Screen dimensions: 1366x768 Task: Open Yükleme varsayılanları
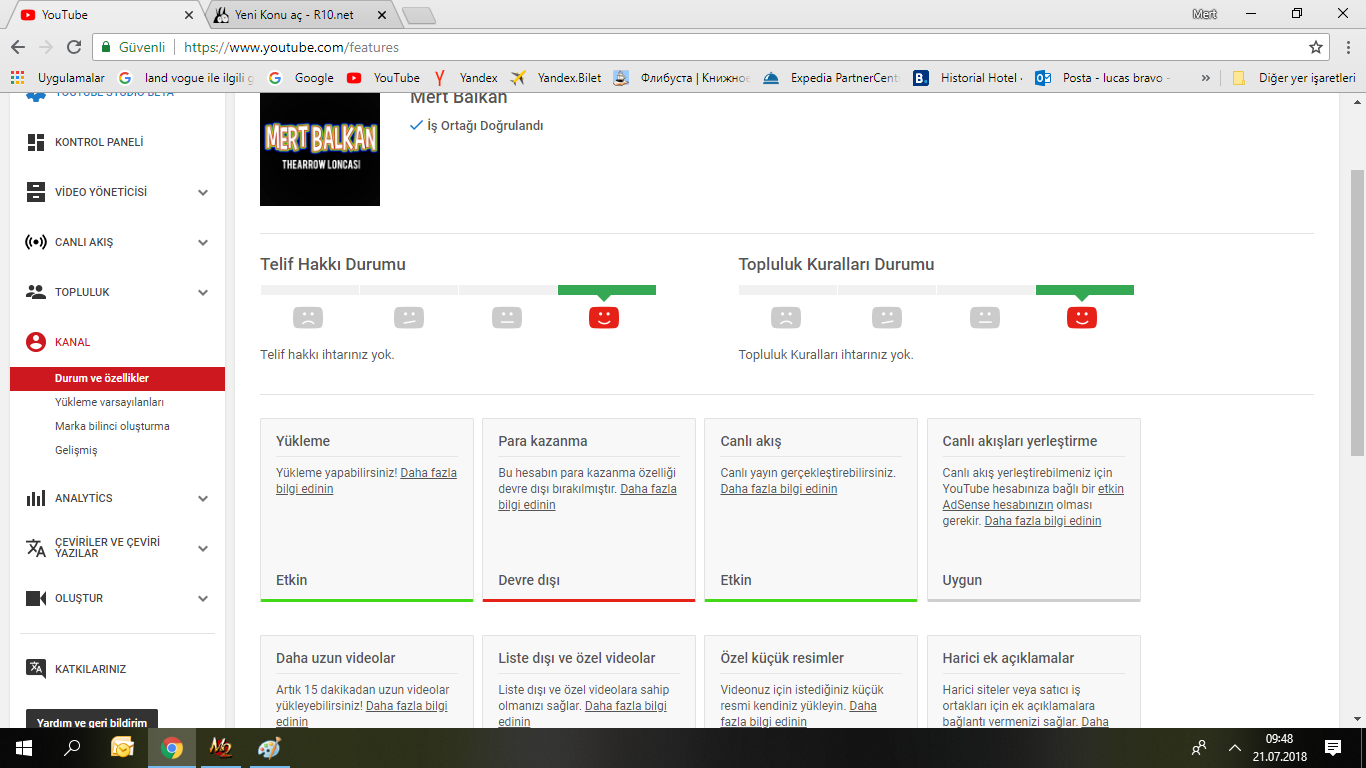click(109, 402)
